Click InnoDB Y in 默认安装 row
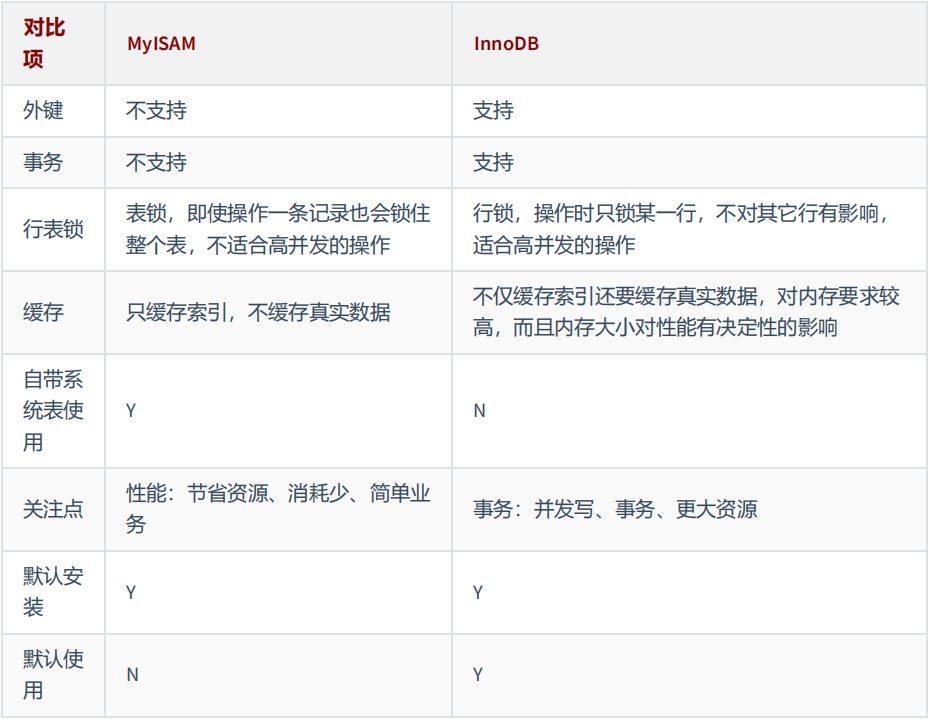This screenshot has width=929, height=721. (478, 592)
